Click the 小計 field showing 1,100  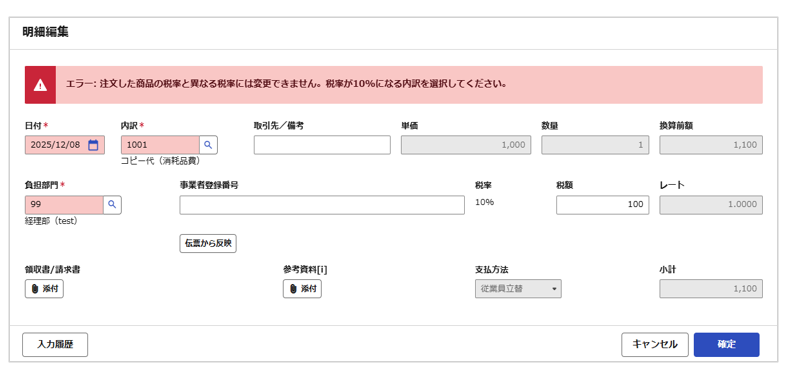711,289
